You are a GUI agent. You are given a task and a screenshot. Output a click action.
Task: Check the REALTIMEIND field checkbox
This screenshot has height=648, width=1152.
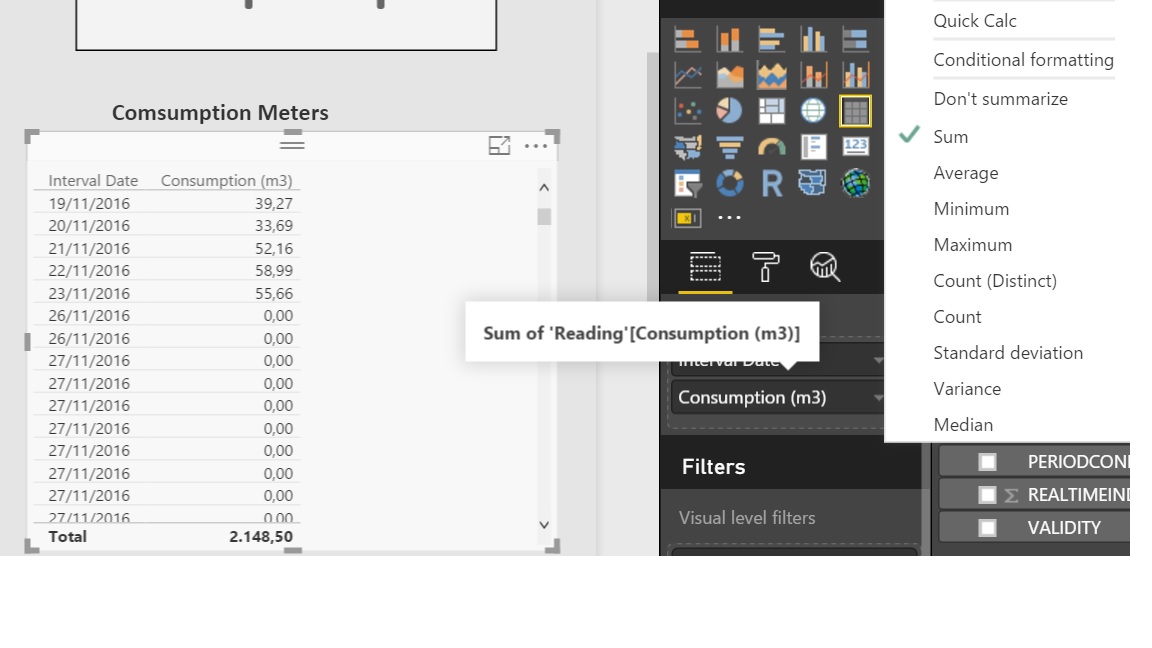[987, 494]
